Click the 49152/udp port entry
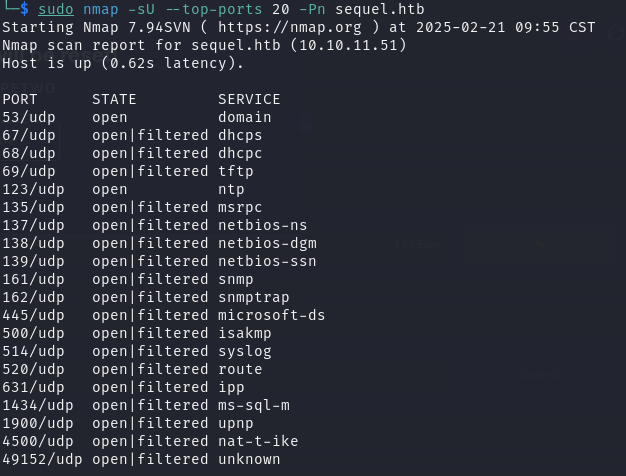The image size is (626, 476). pos(38,459)
